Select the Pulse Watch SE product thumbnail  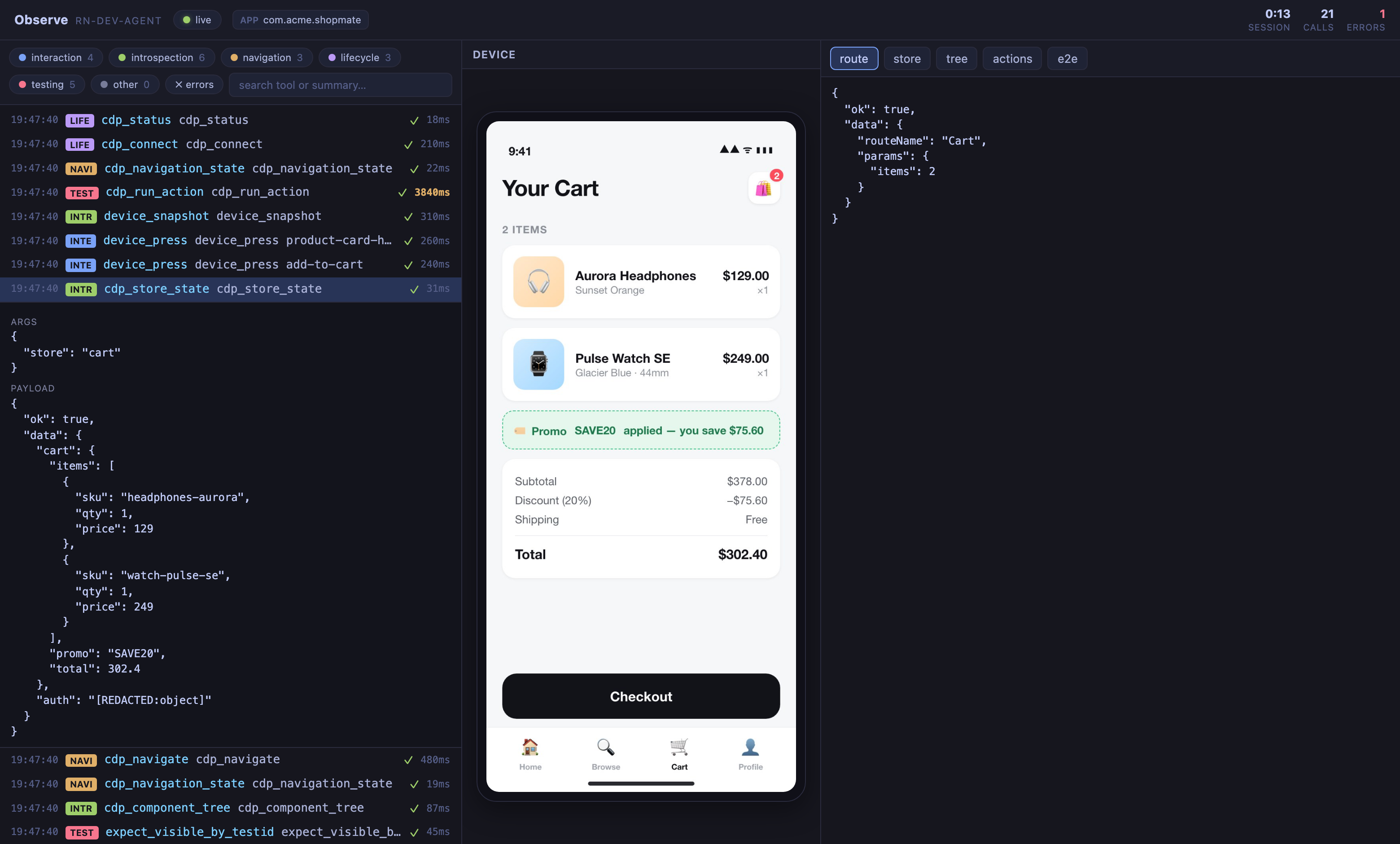tap(538, 365)
